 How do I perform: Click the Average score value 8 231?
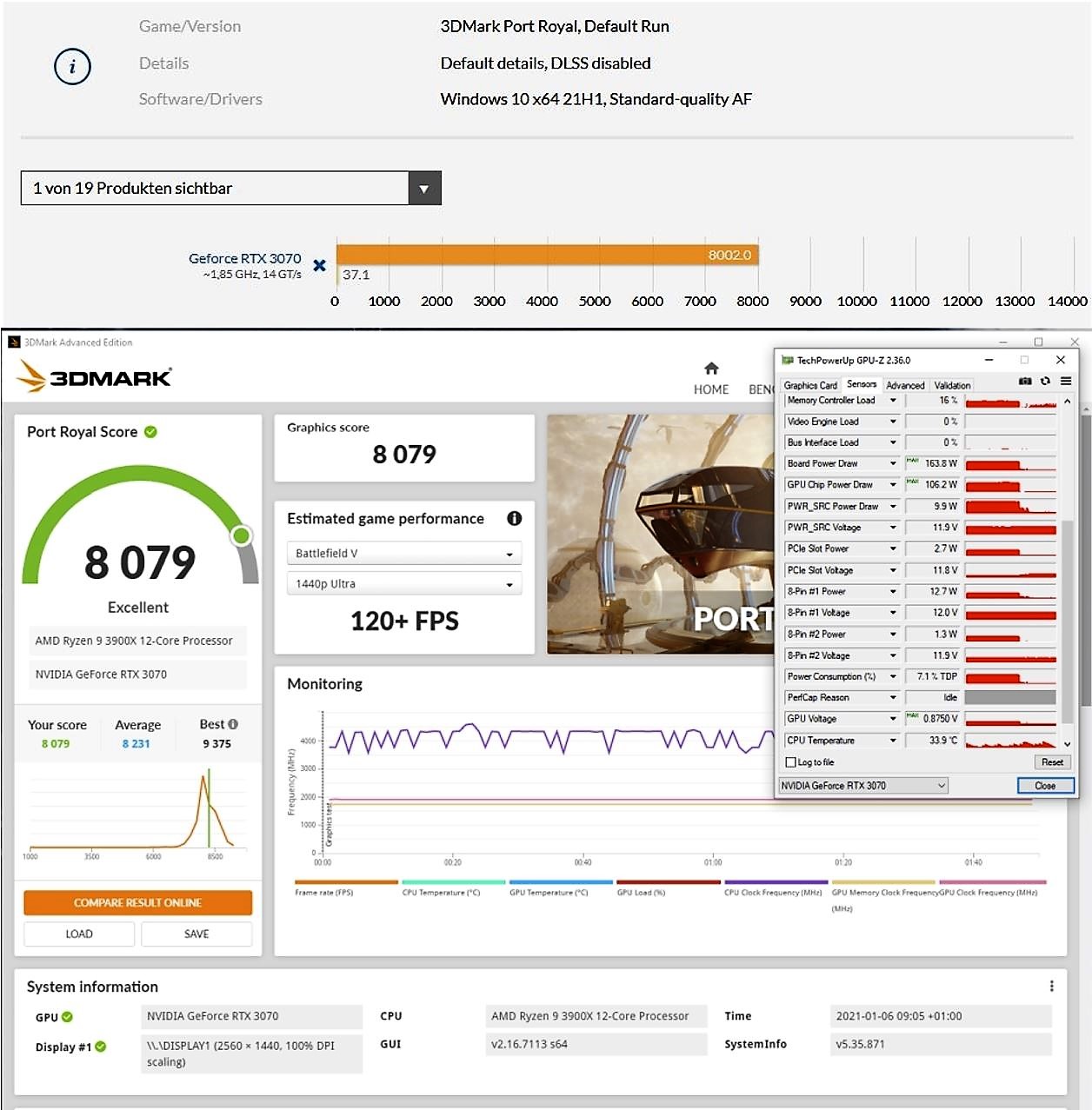click(x=136, y=744)
